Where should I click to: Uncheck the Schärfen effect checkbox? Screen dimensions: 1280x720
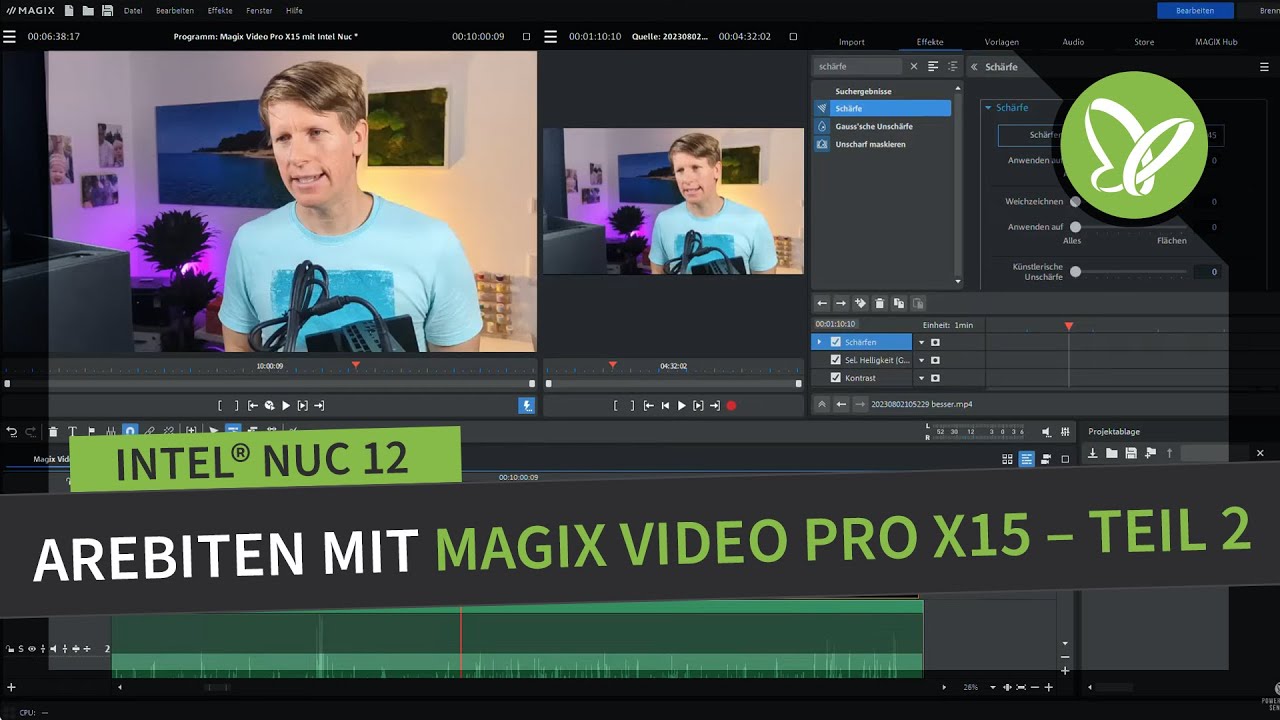tap(836, 342)
